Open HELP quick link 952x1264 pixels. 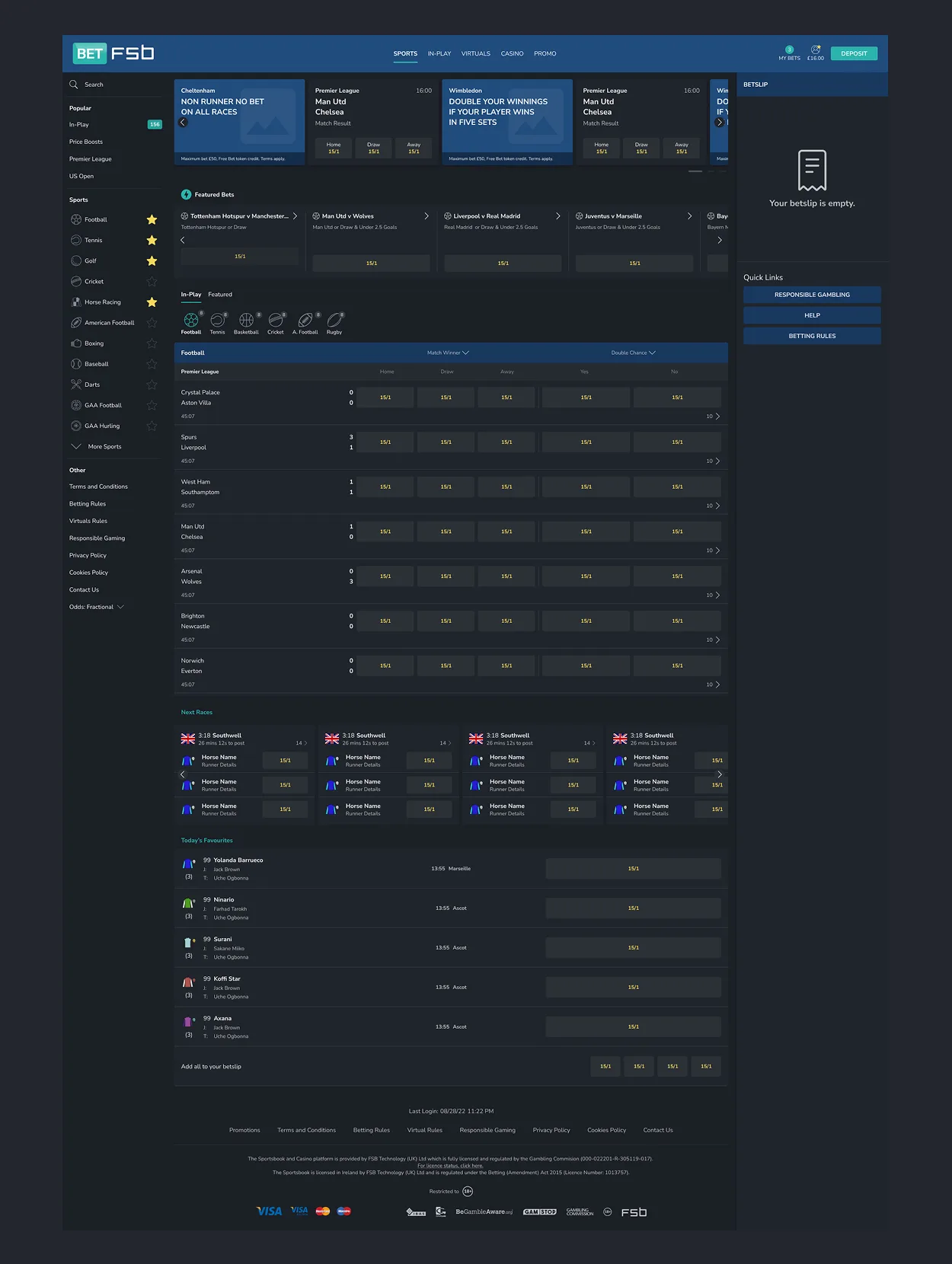tap(812, 315)
